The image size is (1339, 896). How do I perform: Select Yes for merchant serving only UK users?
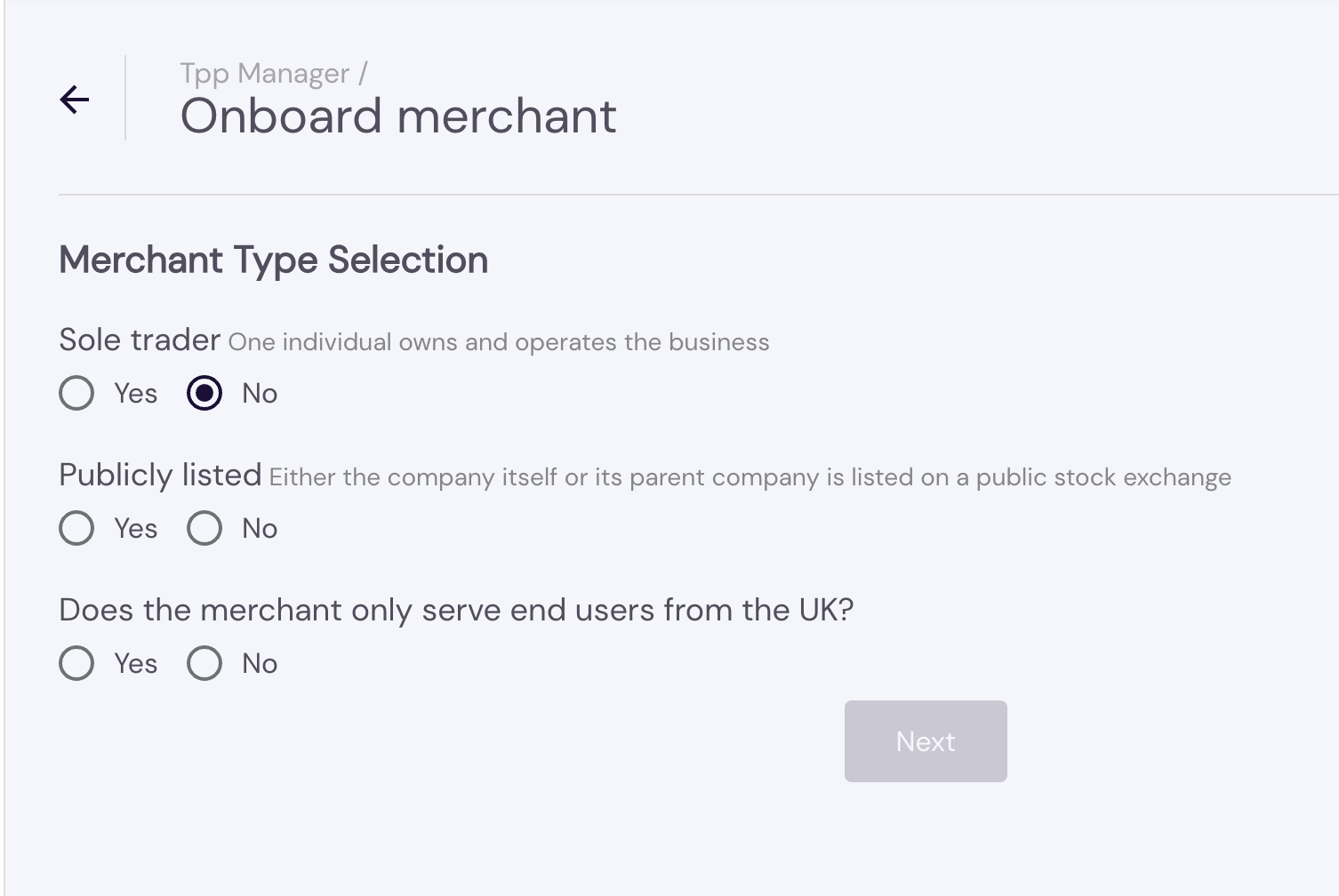point(76,663)
